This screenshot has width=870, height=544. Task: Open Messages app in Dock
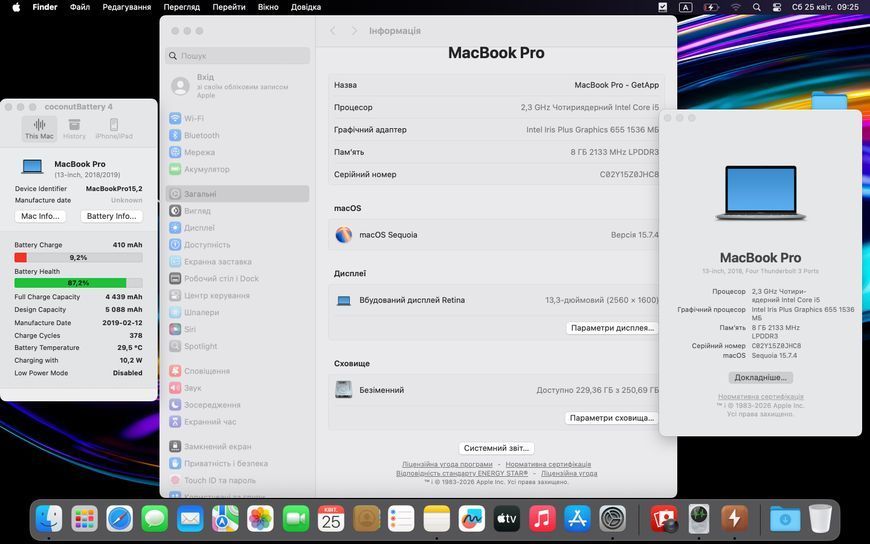point(155,518)
